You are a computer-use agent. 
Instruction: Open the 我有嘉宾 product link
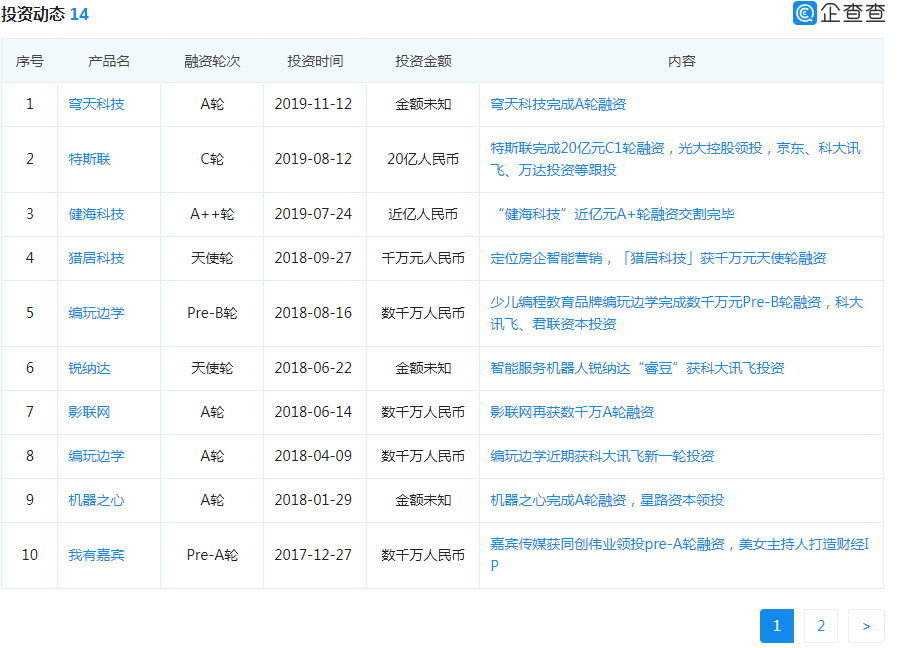coord(96,555)
